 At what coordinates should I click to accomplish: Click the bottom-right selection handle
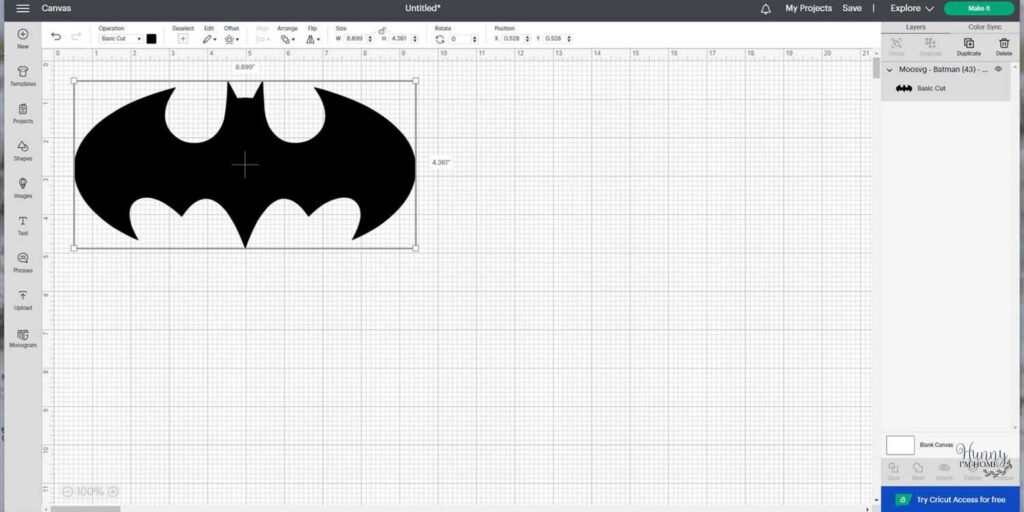416,248
